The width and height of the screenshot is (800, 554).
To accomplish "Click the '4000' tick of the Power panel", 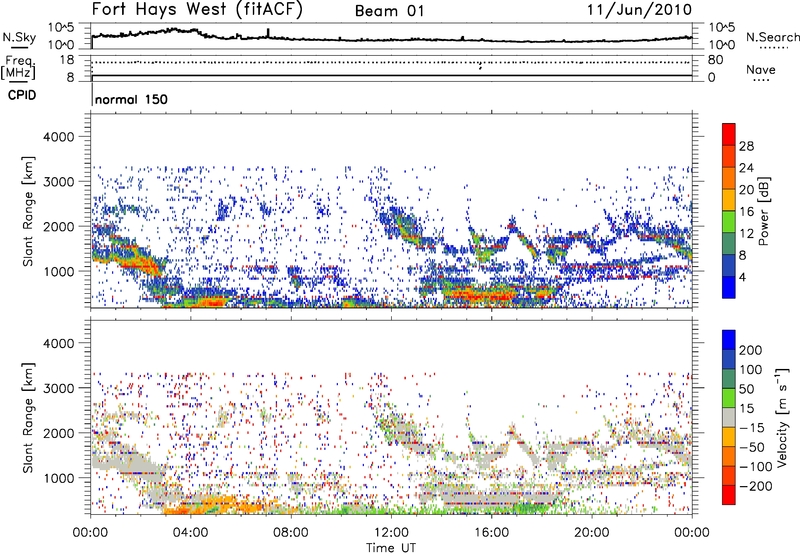I will (x=58, y=137).
